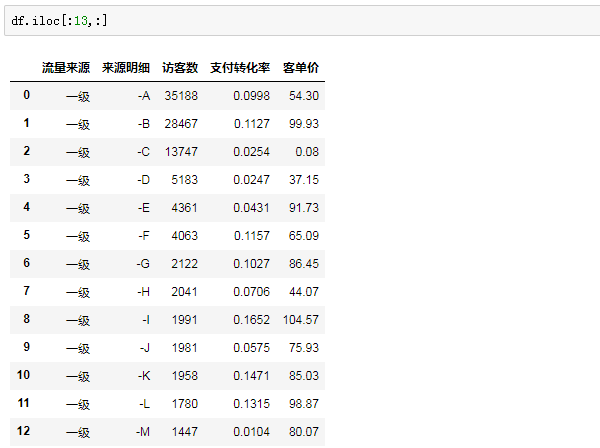Click visitor count 4063
Viewport: 600px width, 448px height.
tap(184, 236)
